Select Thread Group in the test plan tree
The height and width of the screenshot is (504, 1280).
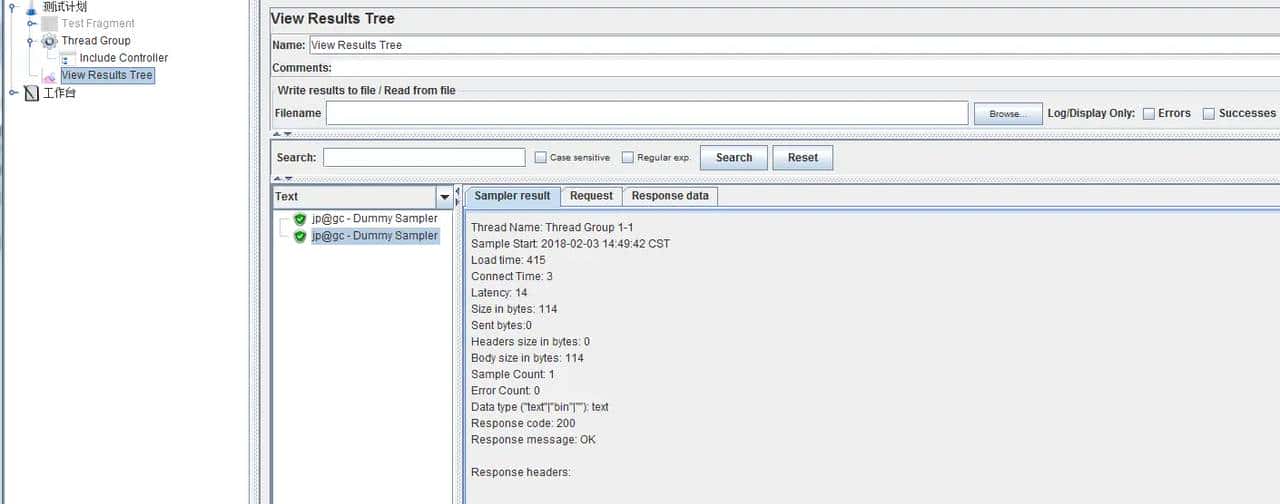(x=96, y=41)
